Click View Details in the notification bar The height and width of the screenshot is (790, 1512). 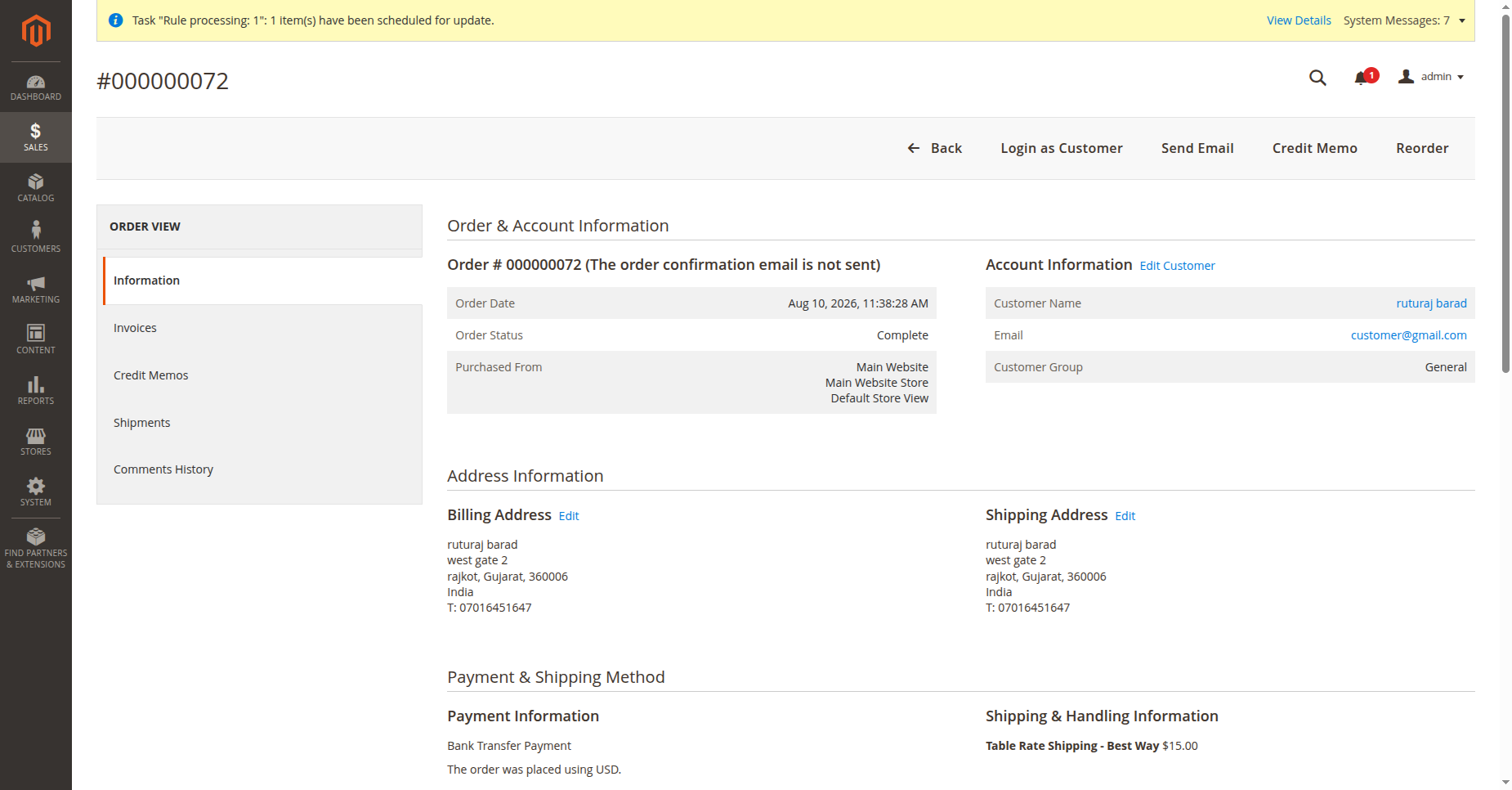(x=1299, y=20)
